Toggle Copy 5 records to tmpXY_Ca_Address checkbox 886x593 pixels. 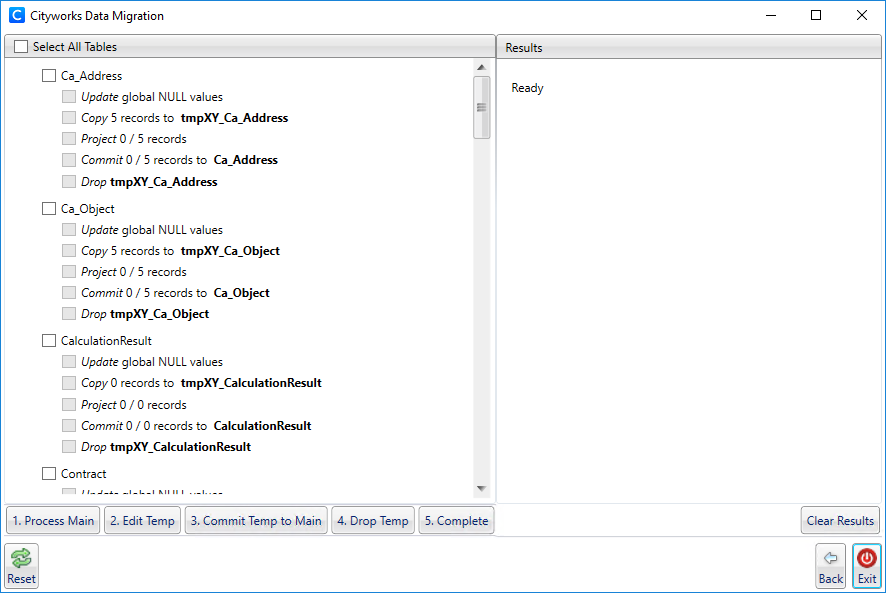tap(69, 118)
